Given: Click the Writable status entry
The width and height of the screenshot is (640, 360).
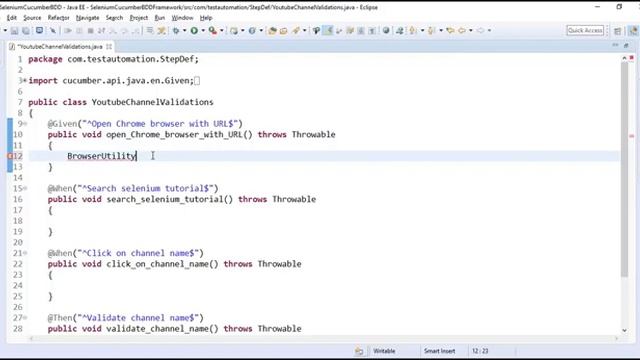Looking at the screenshot, I should 384,351.
